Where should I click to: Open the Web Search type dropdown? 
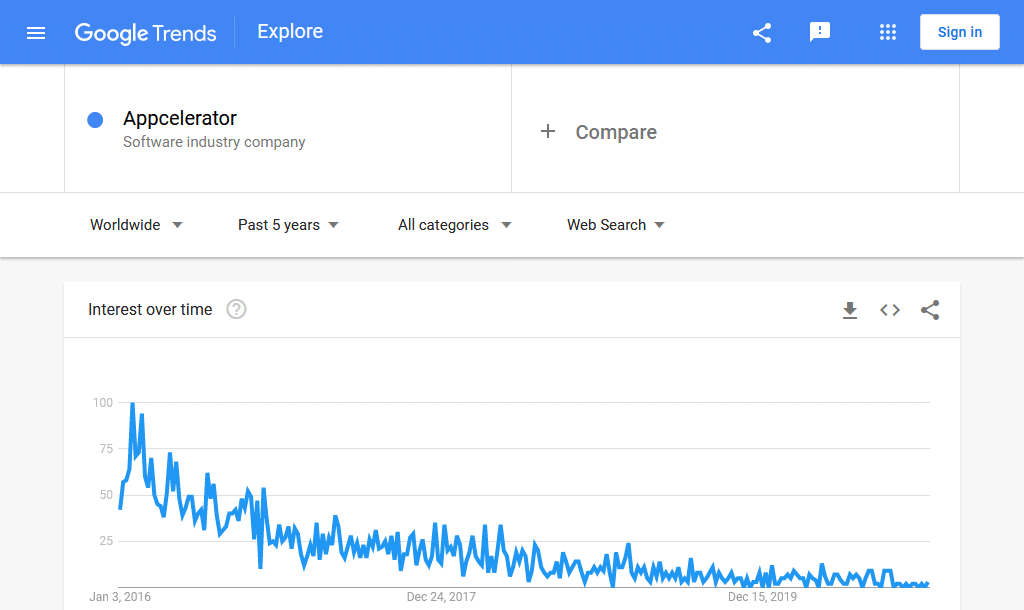[615, 225]
